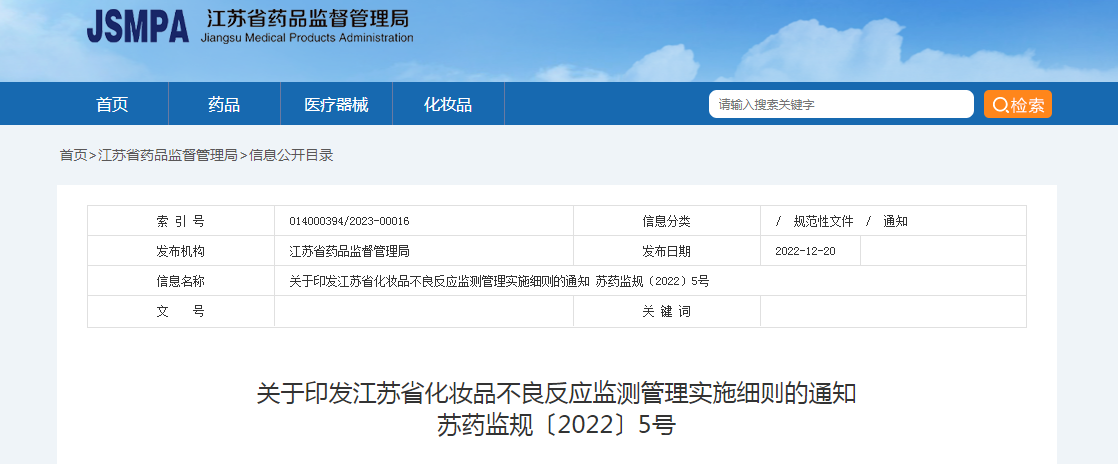Go to 首页 in the breadcrumb

[73, 155]
